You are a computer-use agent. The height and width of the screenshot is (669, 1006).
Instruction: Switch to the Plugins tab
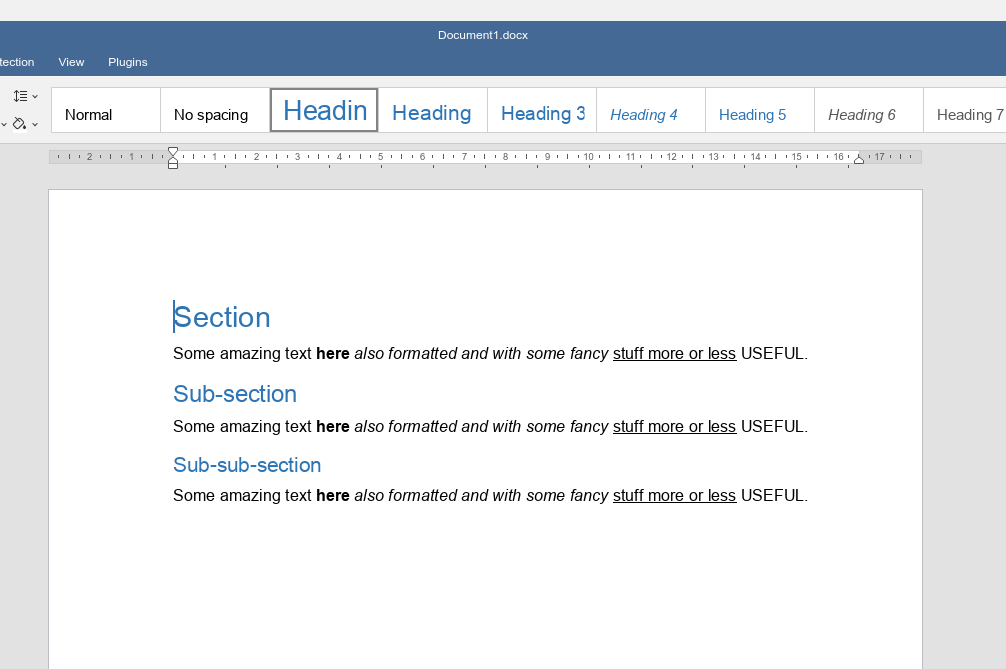coord(128,62)
